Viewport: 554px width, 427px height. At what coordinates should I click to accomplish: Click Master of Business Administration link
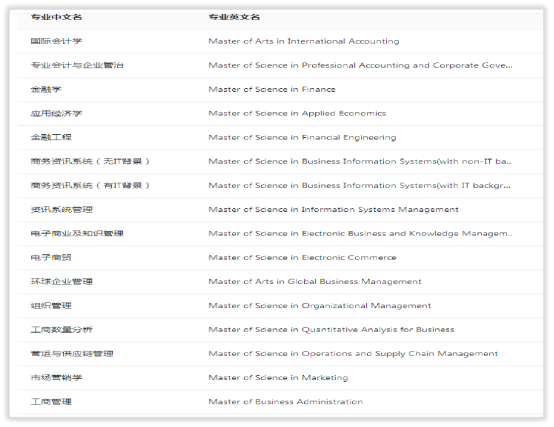(x=286, y=402)
